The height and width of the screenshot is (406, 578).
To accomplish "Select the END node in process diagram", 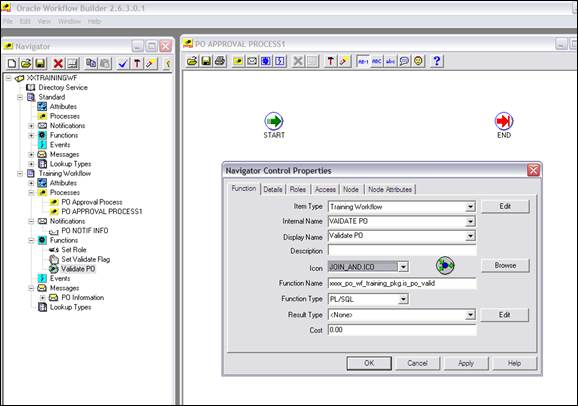I will click(x=504, y=121).
